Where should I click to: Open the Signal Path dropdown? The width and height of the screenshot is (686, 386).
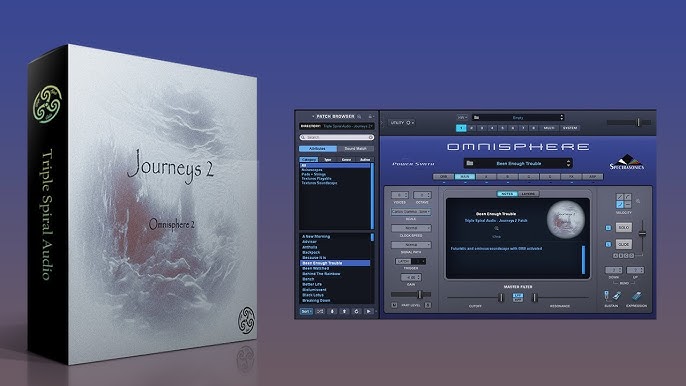point(411,245)
